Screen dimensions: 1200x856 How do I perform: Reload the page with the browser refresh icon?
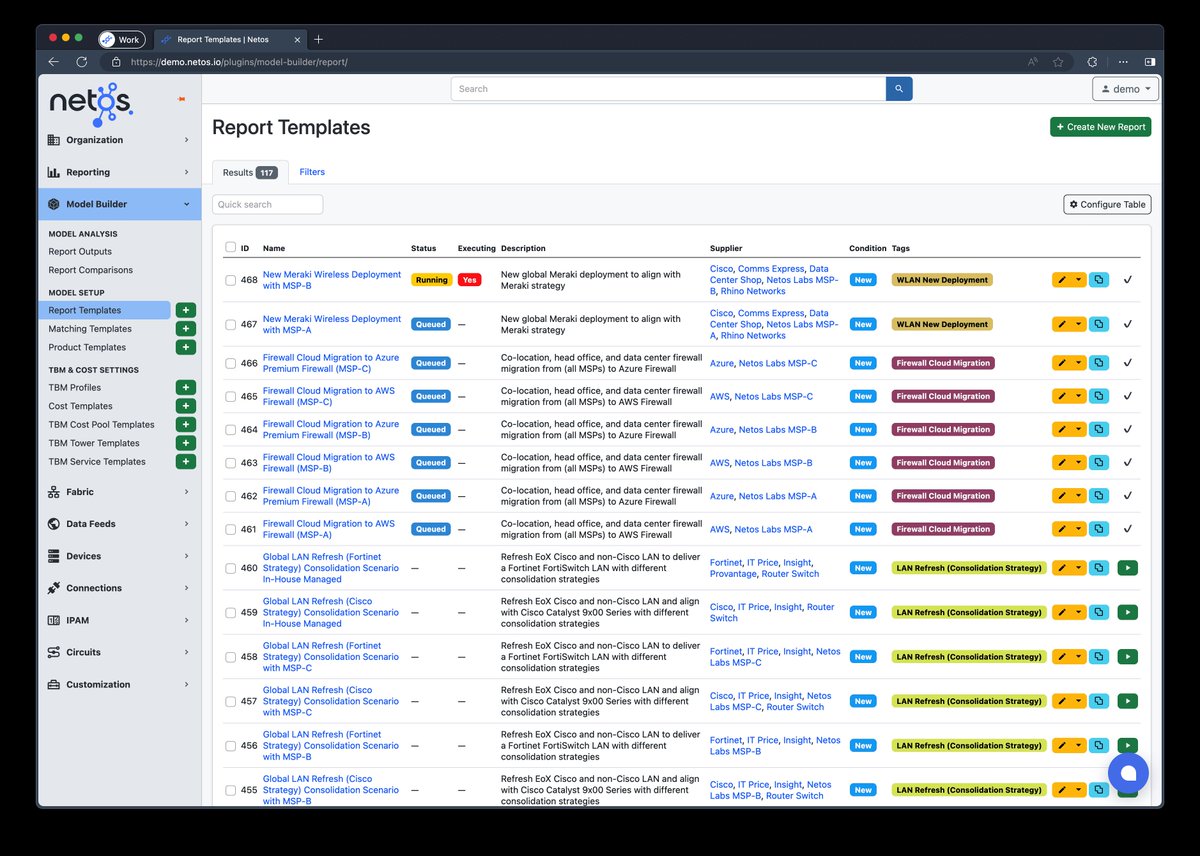click(80, 62)
